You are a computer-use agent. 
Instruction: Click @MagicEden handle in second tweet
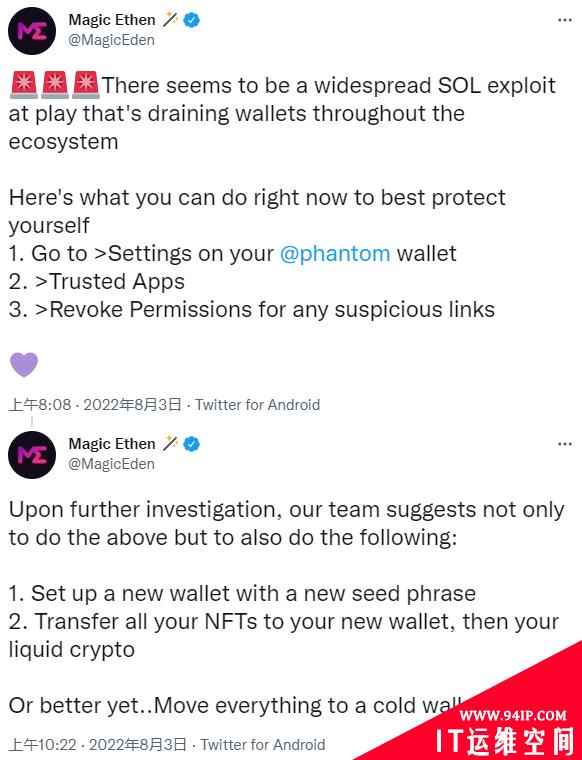(x=111, y=464)
